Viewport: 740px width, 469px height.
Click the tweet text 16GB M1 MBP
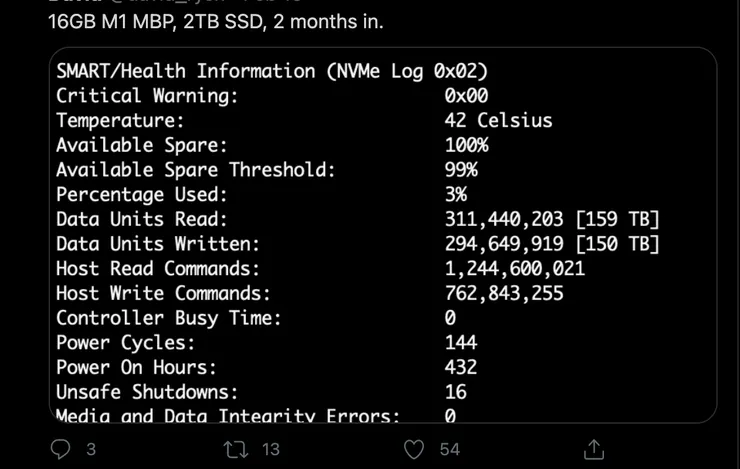[112, 22]
